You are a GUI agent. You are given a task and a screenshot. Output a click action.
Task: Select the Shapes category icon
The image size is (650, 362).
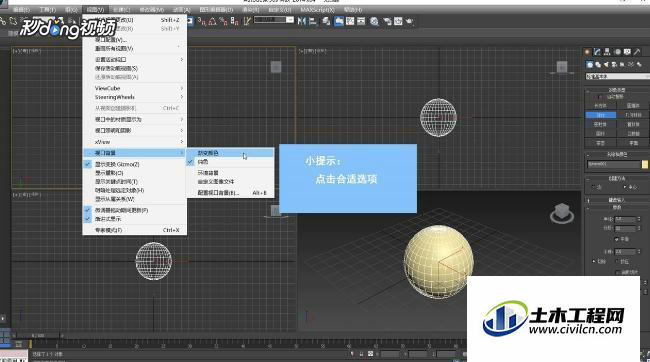coord(598,65)
